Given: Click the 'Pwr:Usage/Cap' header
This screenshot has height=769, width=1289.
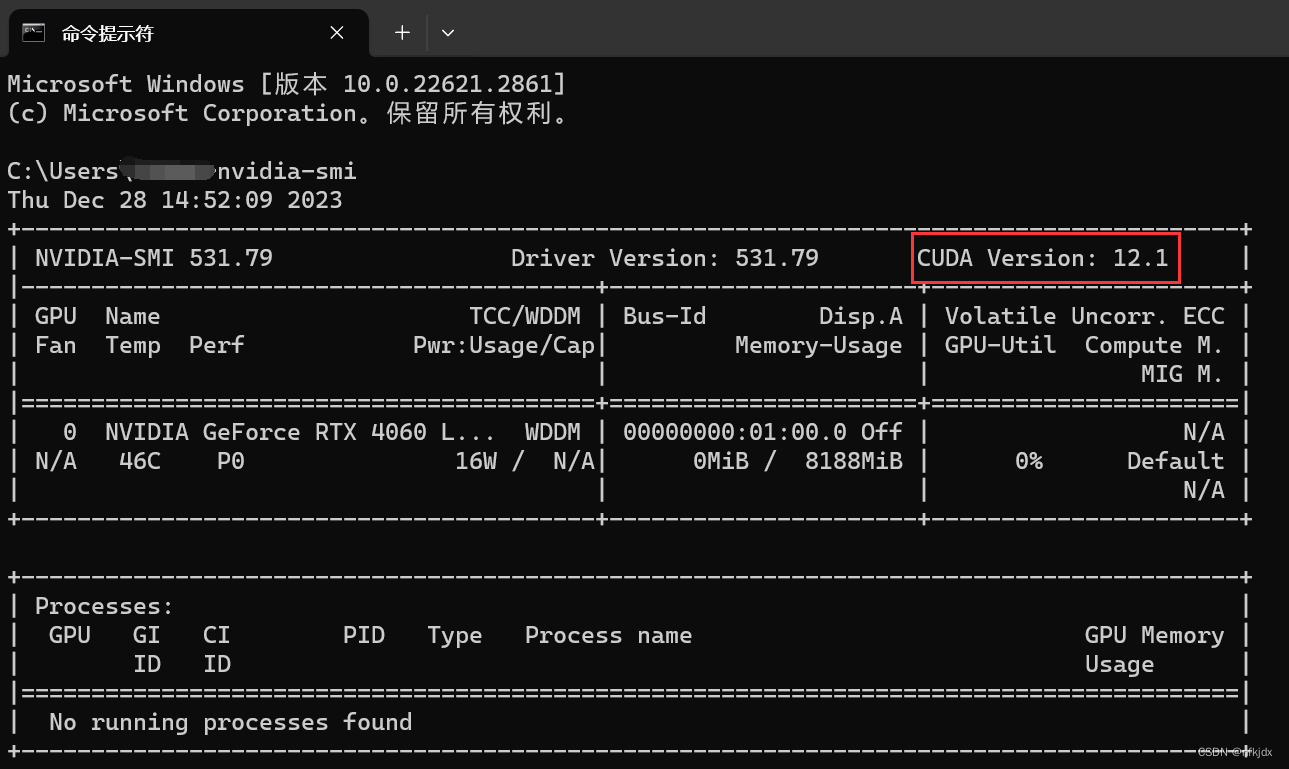Looking at the screenshot, I should click(x=504, y=345).
